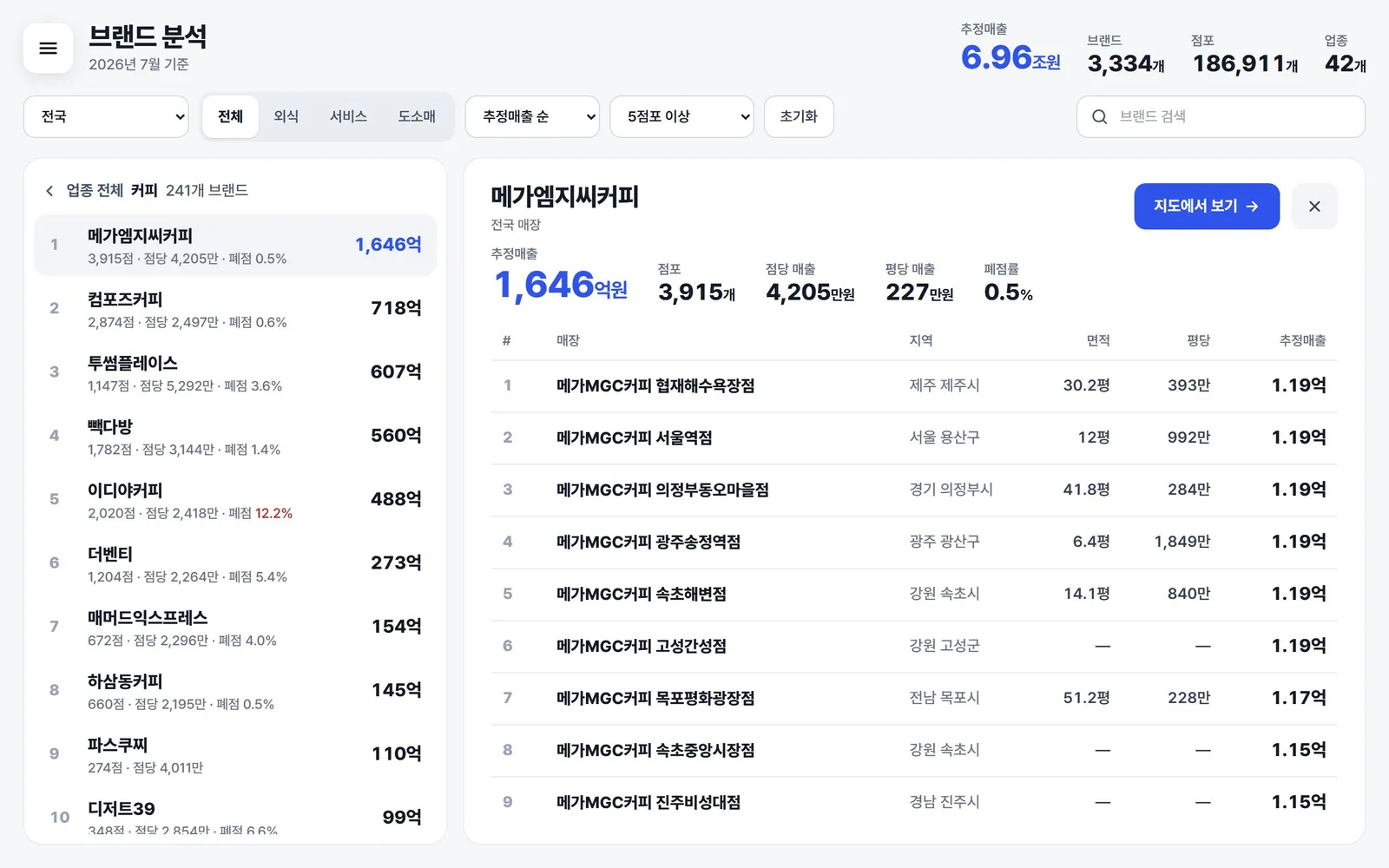The image size is (1389, 868).
Task: Click the 4,205만원 per-store revenue value
Action: (x=810, y=293)
